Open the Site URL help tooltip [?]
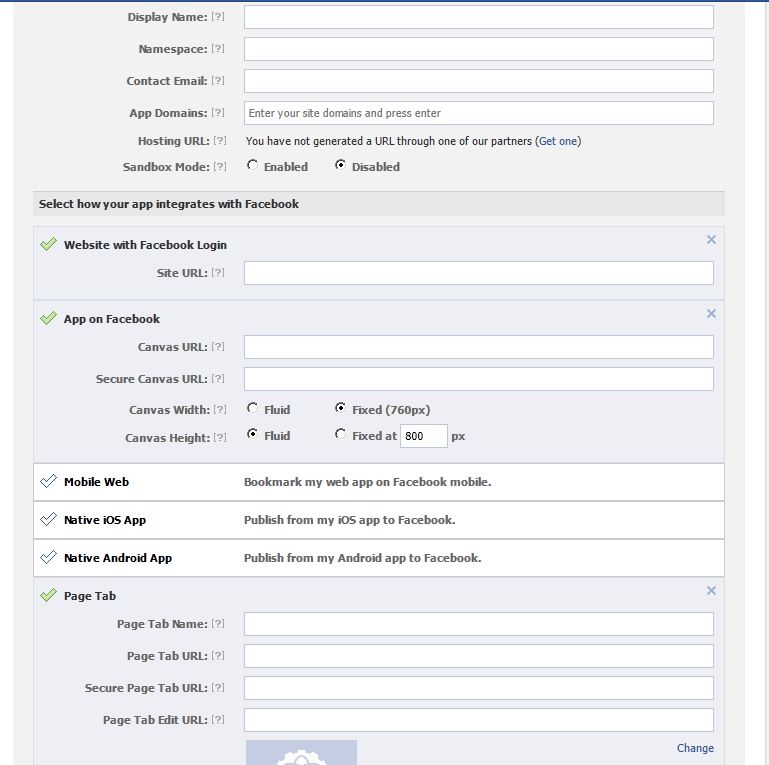The width and height of the screenshot is (769, 765). 218,272
